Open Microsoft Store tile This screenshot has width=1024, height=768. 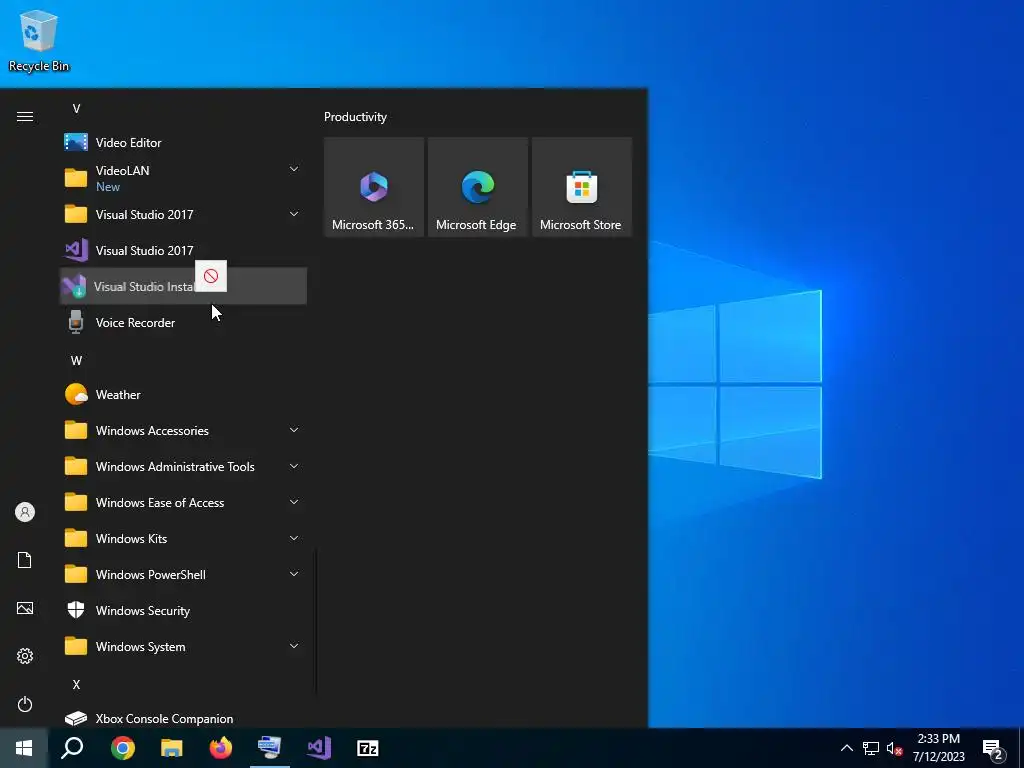[x=582, y=187]
